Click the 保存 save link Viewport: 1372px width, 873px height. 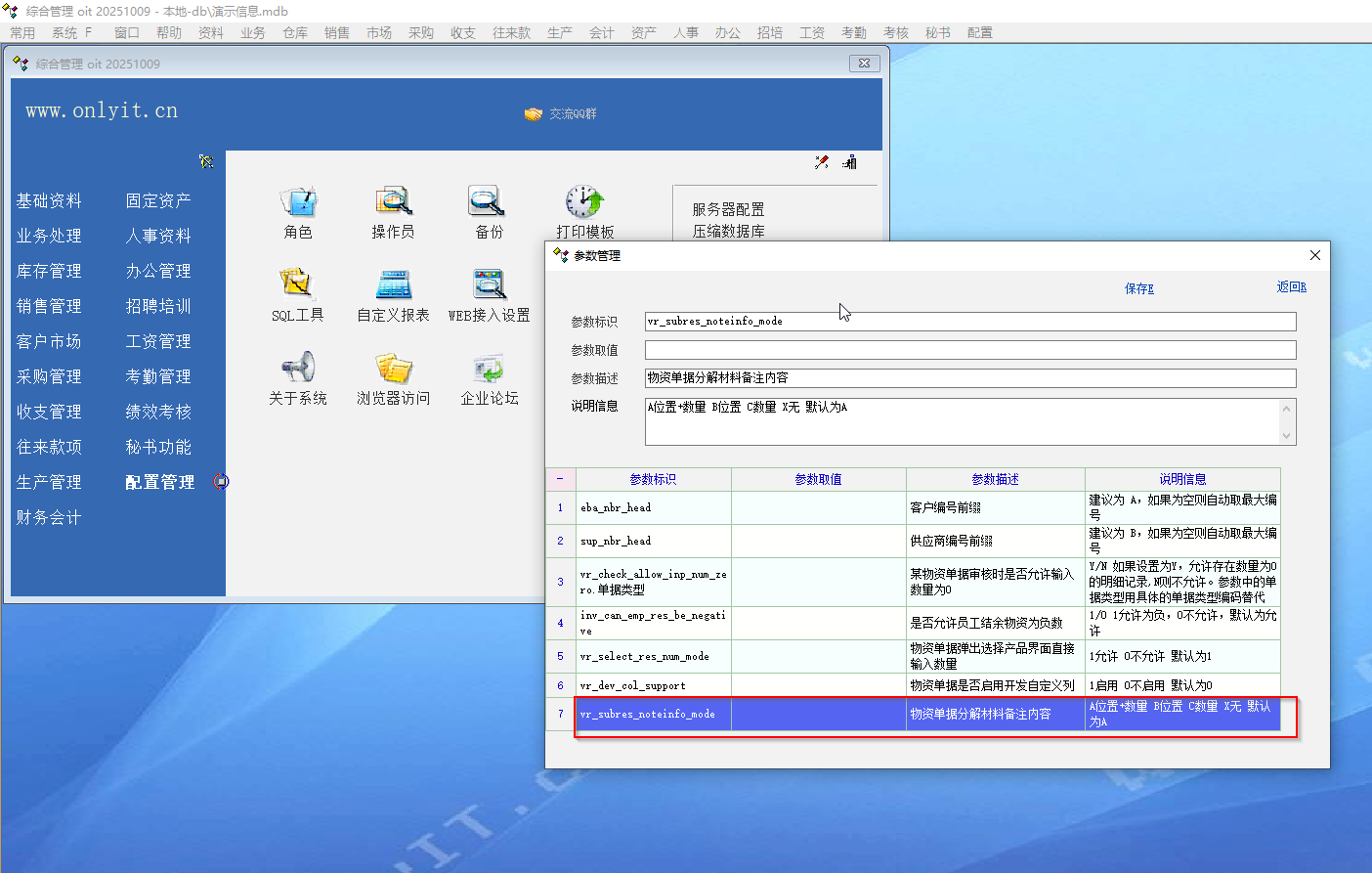(1138, 288)
